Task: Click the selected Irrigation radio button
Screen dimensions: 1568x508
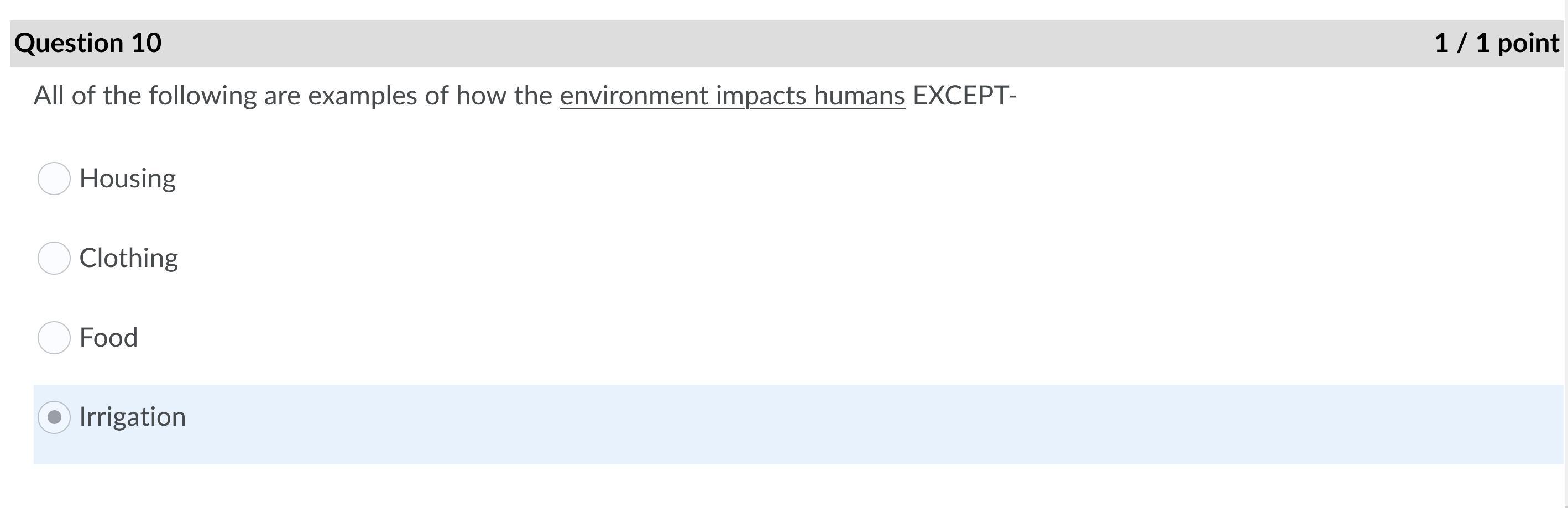Action: [54, 417]
